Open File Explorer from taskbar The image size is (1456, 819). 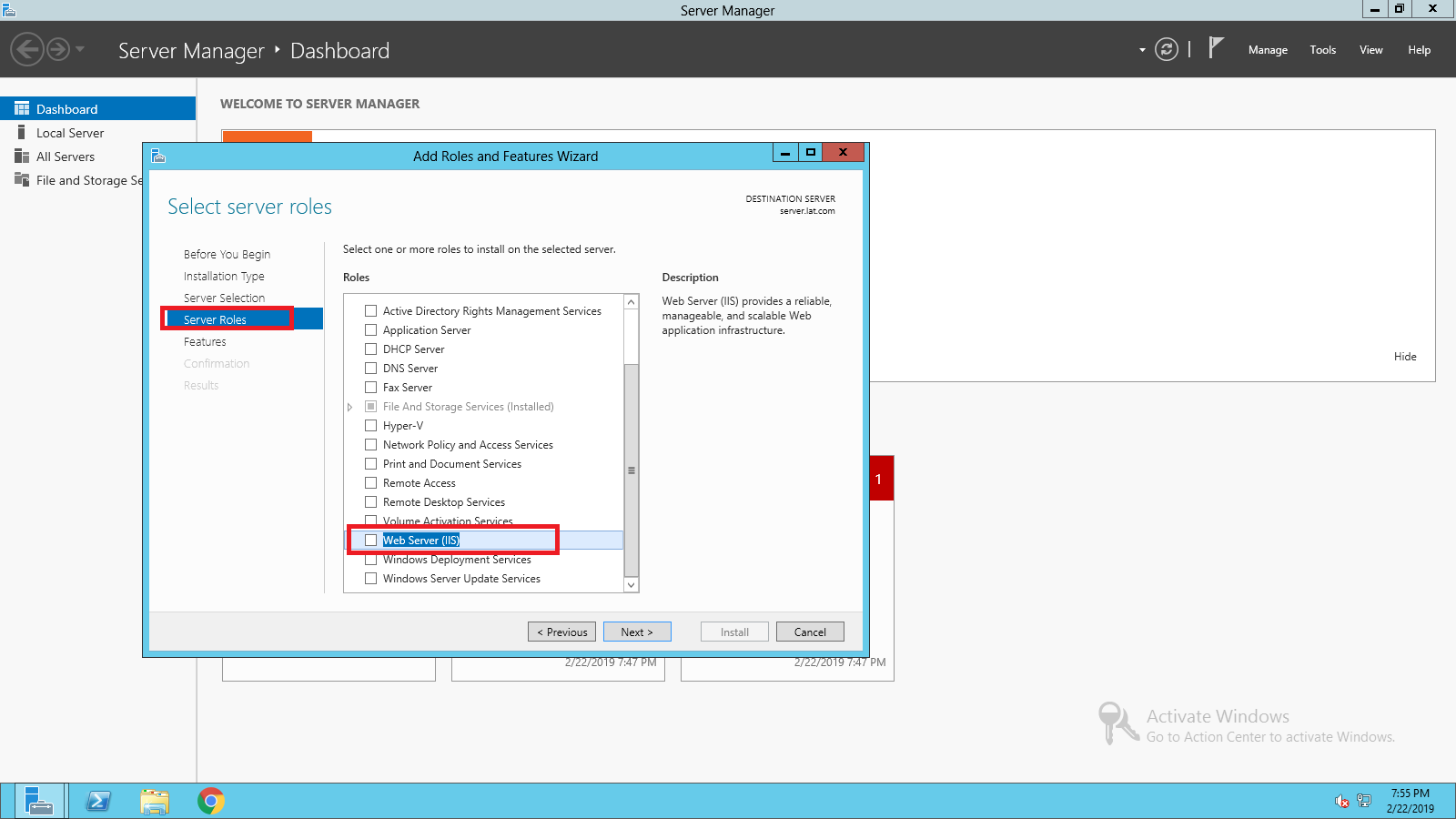[x=155, y=801]
